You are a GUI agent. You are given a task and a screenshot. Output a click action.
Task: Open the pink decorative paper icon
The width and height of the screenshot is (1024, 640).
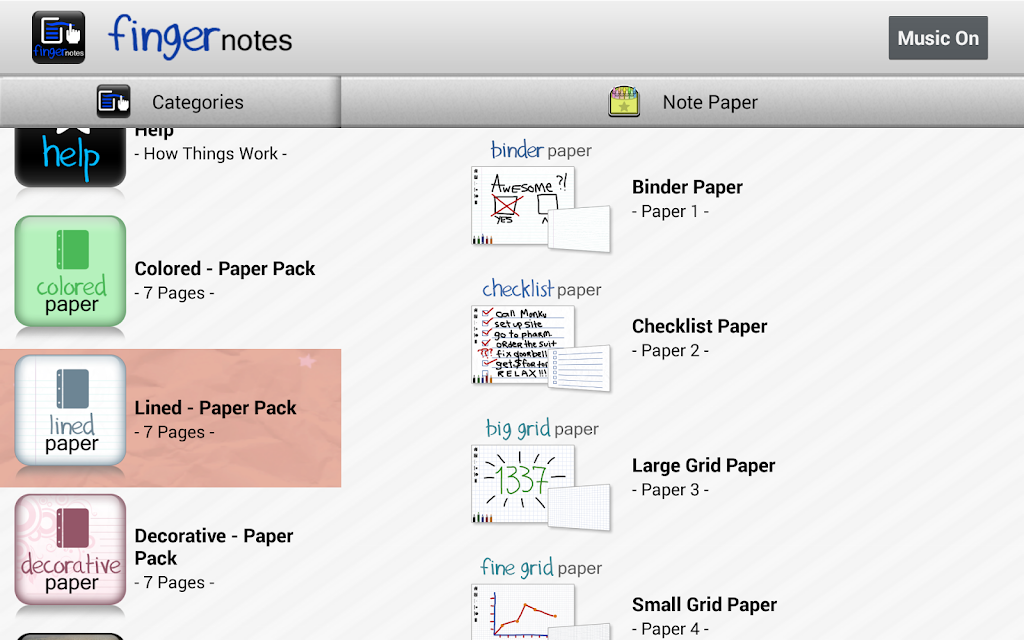click(x=70, y=549)
